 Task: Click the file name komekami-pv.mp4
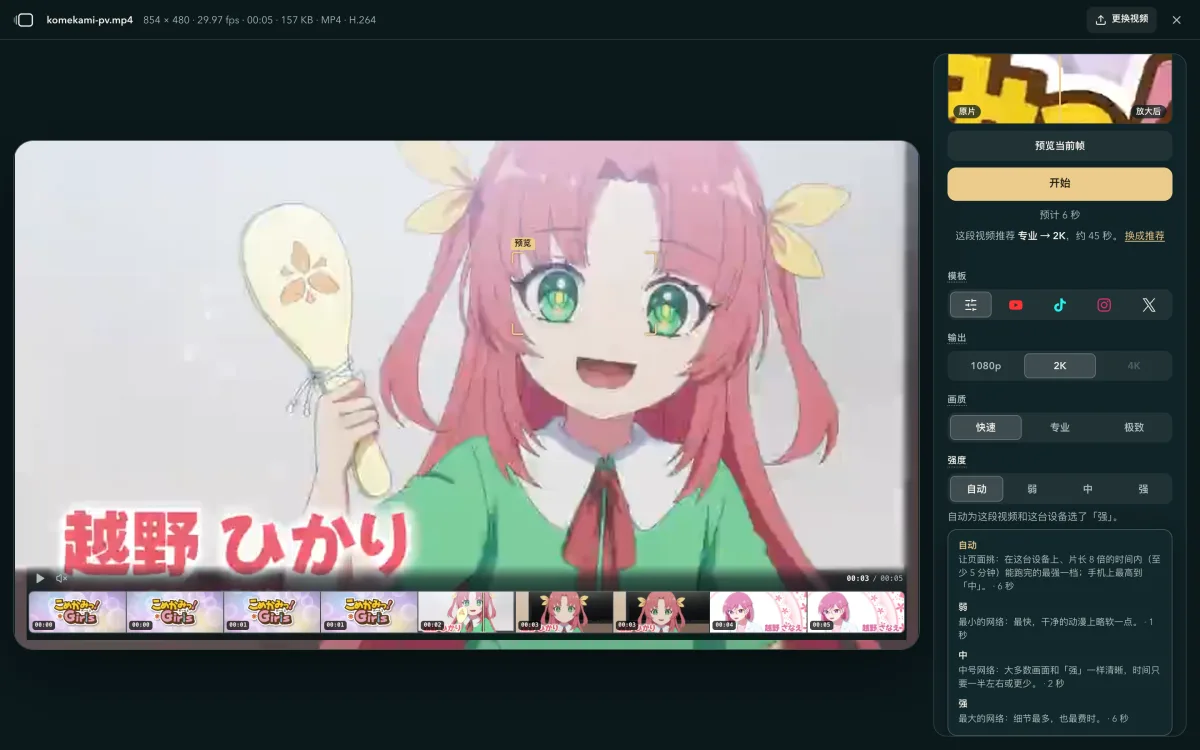click(x=90, y=20)
